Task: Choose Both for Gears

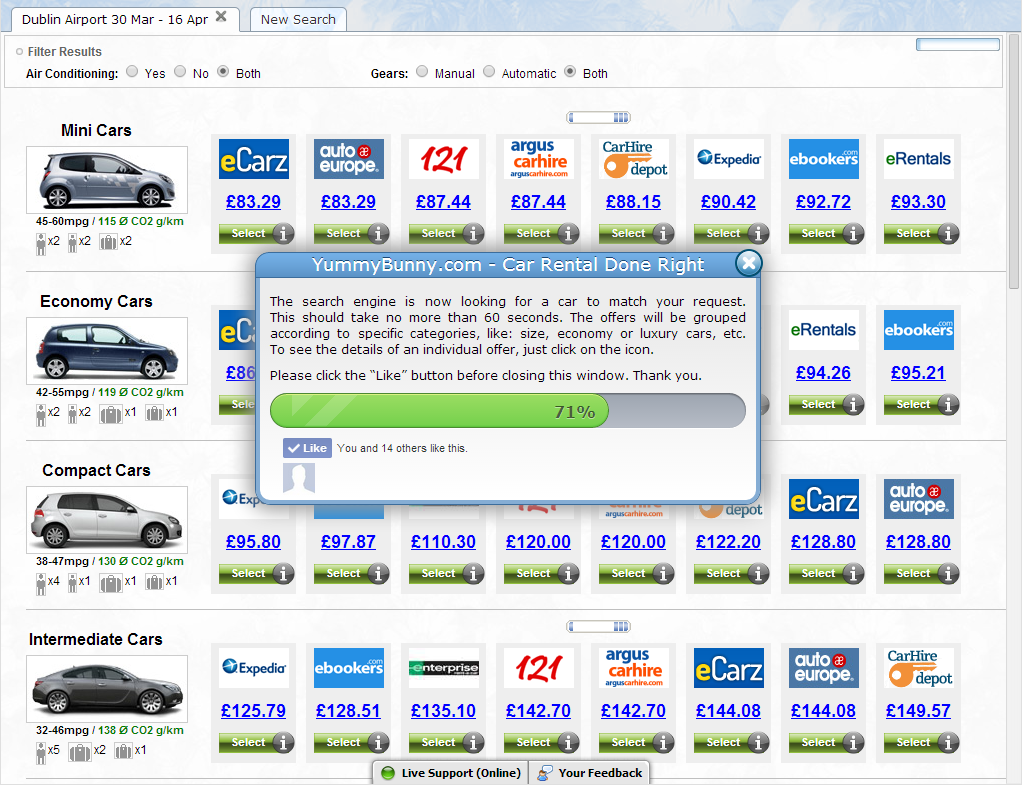Action: (570, 72)
